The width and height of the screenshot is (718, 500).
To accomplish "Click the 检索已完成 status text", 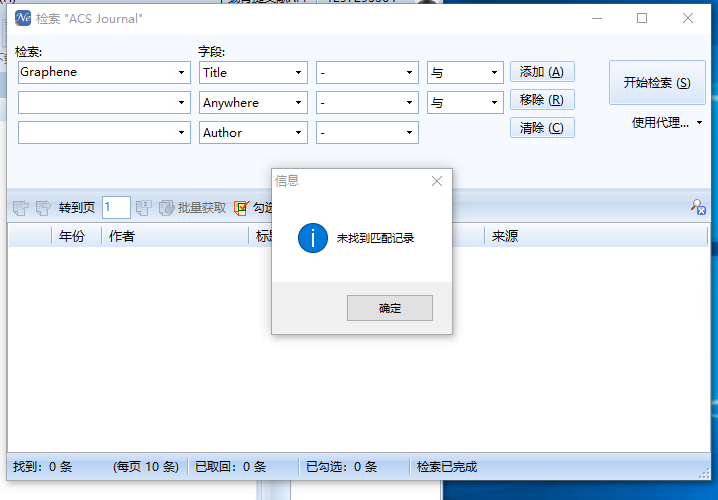I will point(447,467).
